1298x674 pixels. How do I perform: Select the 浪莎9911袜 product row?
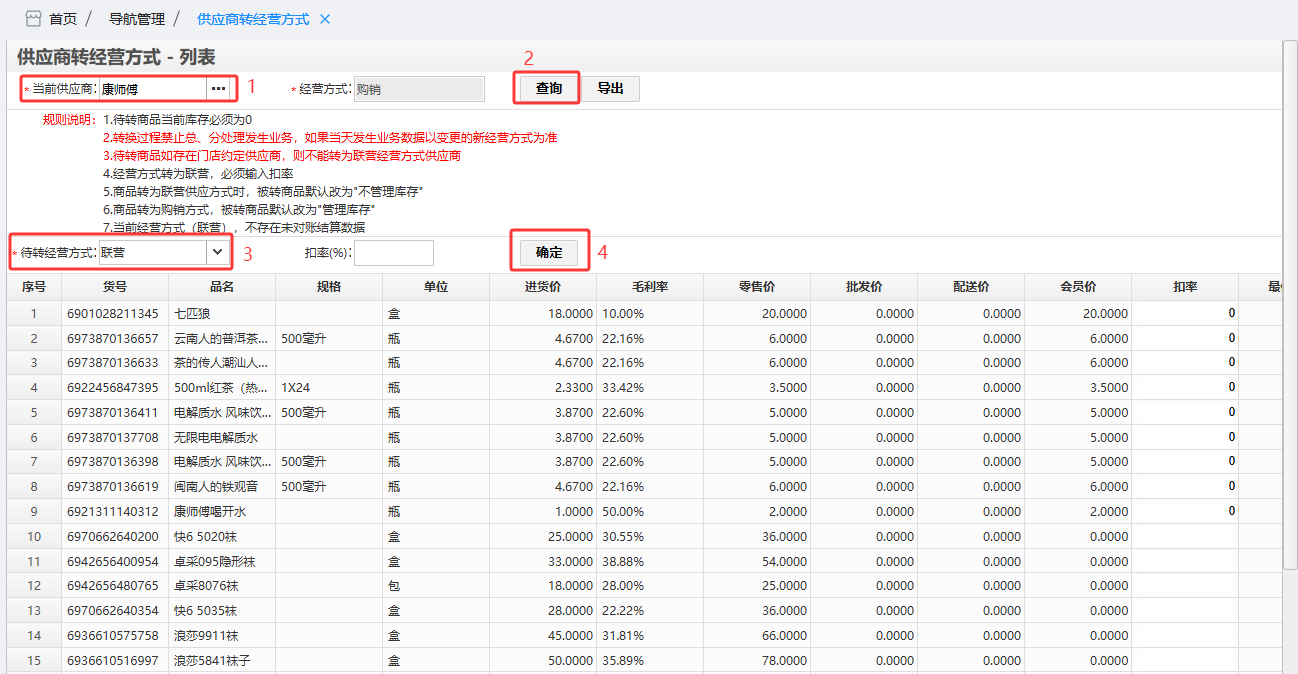pos(221,635)
